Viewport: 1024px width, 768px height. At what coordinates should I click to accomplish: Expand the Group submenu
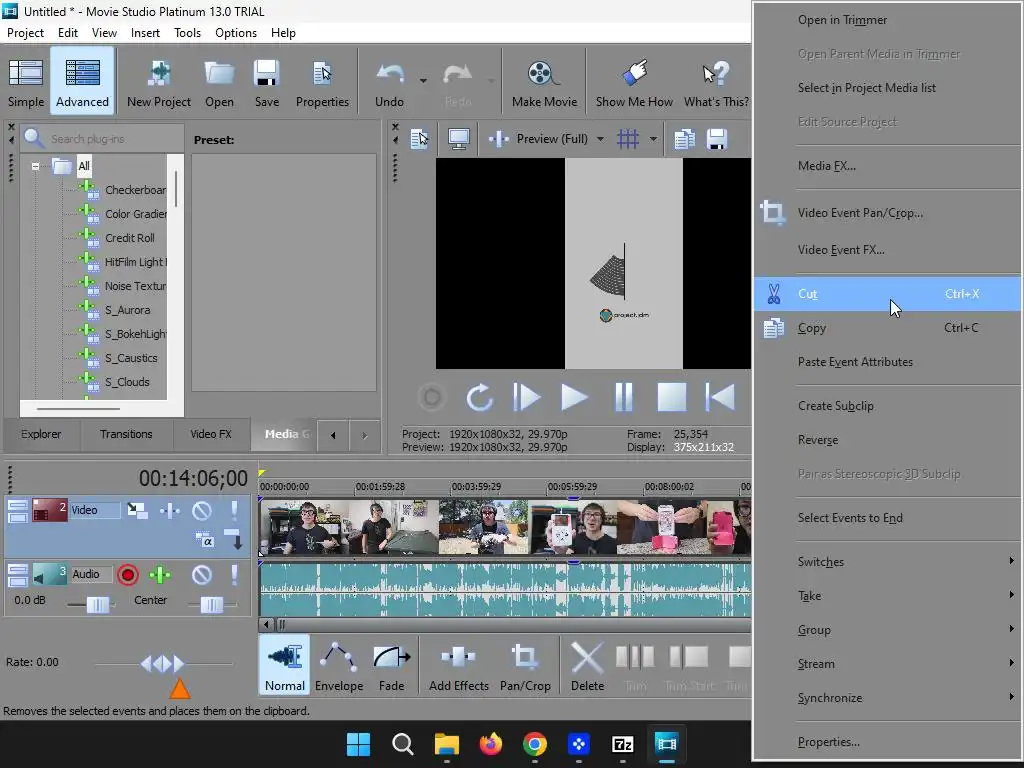pyautogui.click(x=887, y=630)
